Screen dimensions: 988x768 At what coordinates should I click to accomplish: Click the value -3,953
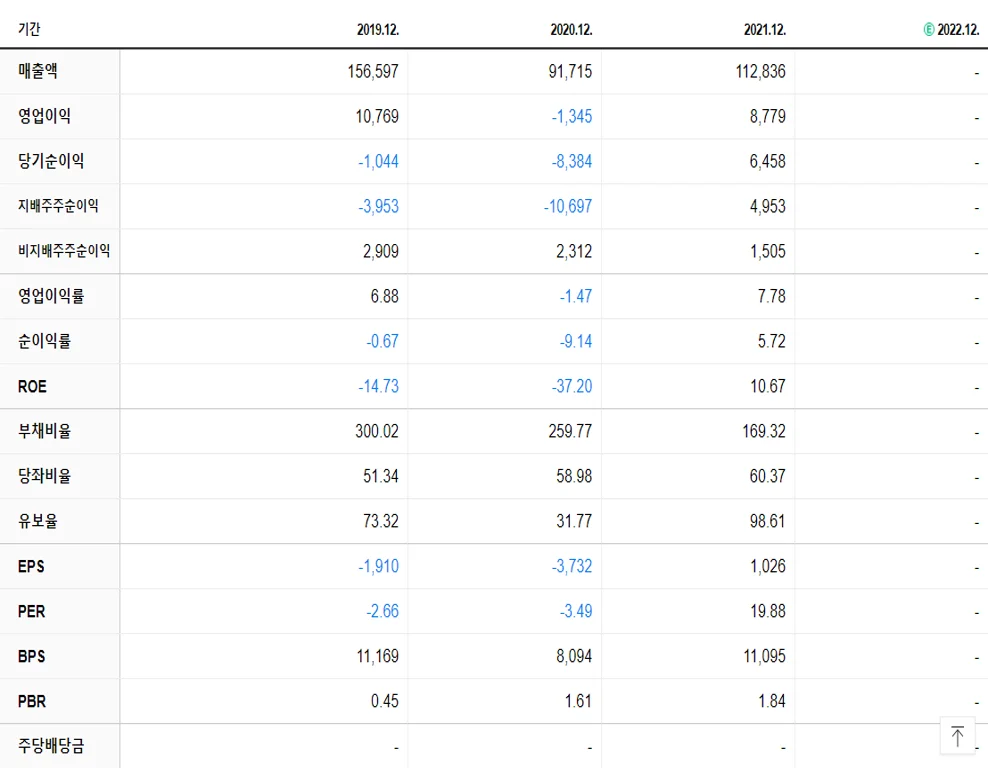point(378,207)
